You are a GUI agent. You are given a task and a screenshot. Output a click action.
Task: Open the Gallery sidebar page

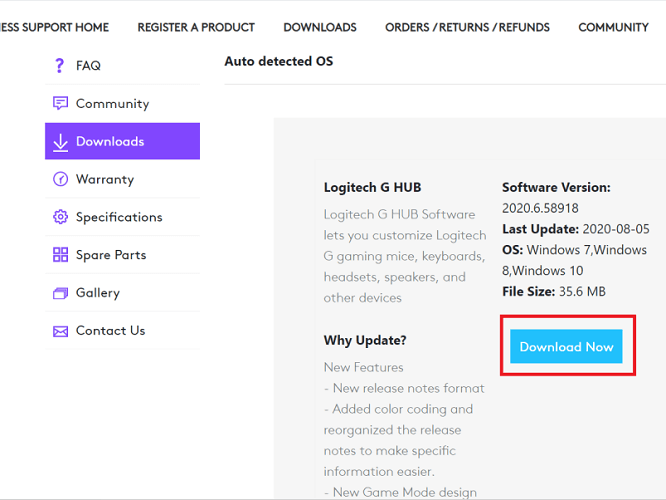(122, 292)
